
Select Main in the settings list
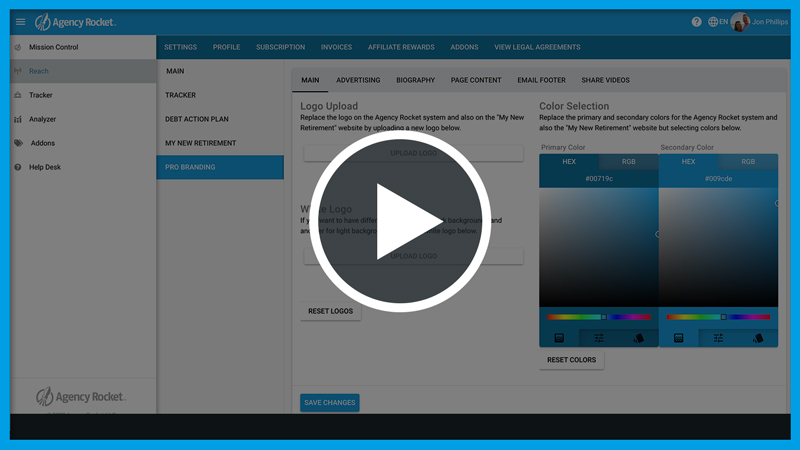220,71
